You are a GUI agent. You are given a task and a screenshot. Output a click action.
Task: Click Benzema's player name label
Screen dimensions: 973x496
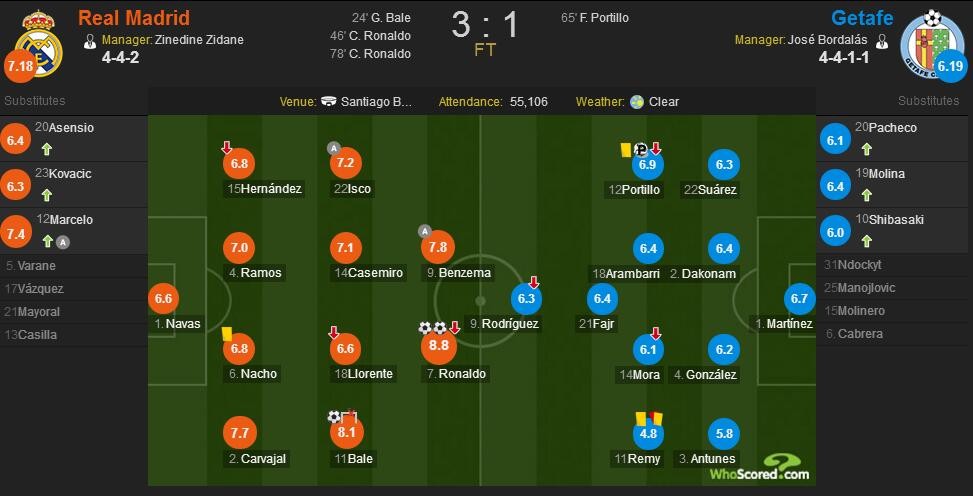click(466, 273)
